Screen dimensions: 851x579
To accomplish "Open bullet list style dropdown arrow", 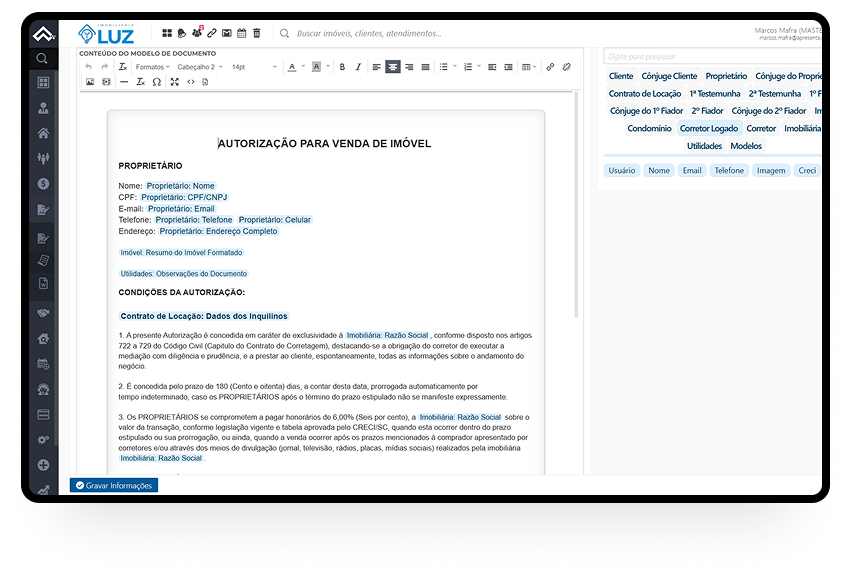I will 455,66.
